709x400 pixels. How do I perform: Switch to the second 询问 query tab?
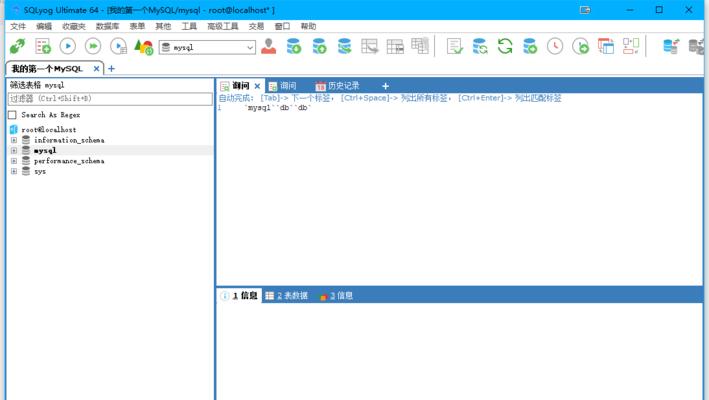[283, 86]
